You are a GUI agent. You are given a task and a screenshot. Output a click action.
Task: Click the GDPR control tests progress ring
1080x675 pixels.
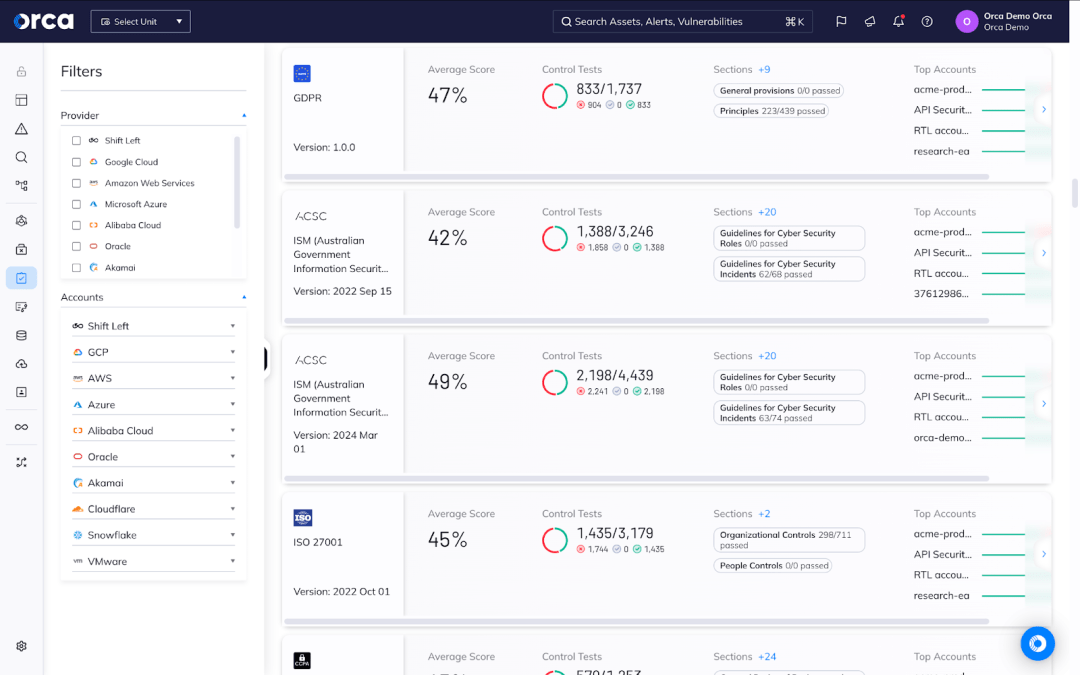click(x=554, y=96)
